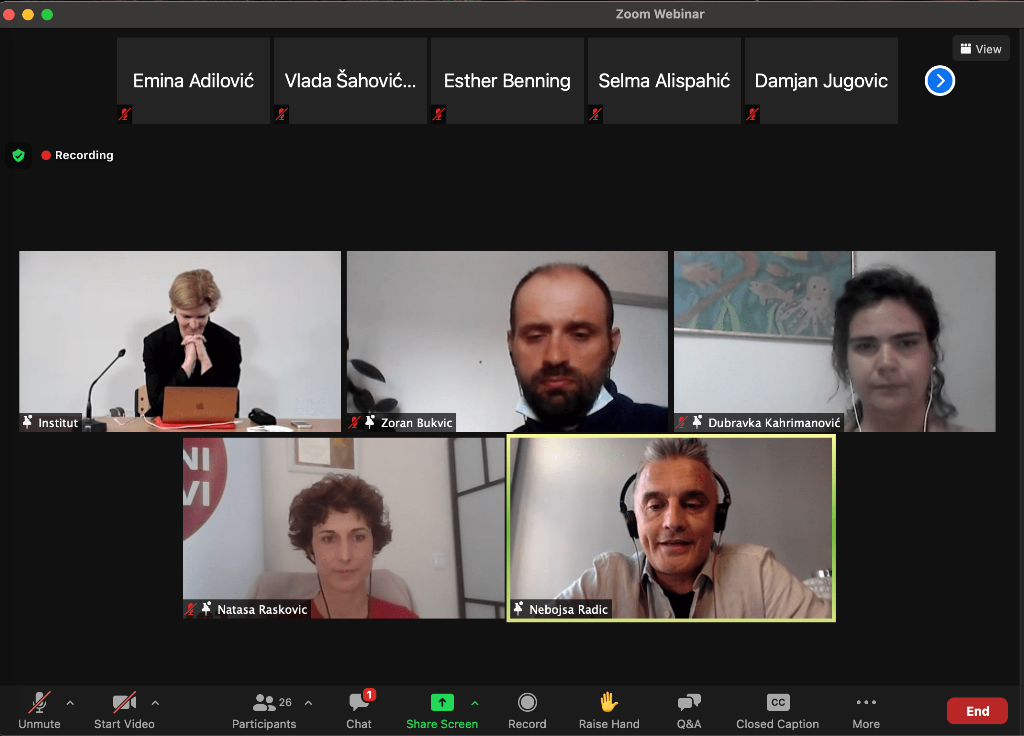Screen dimensions: 1024x736
Task: Select Esther Benning's participant tile
Action: (x=507, y=81)
